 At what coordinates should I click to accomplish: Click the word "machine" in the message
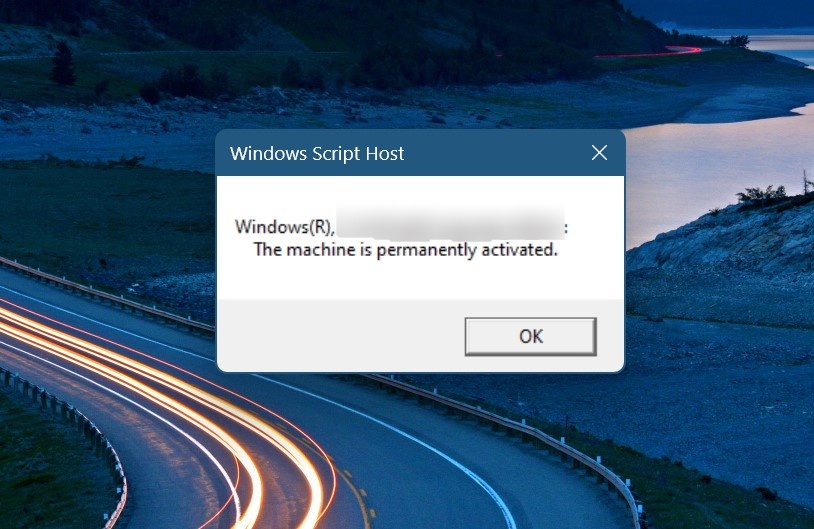(x=320, y=250)
